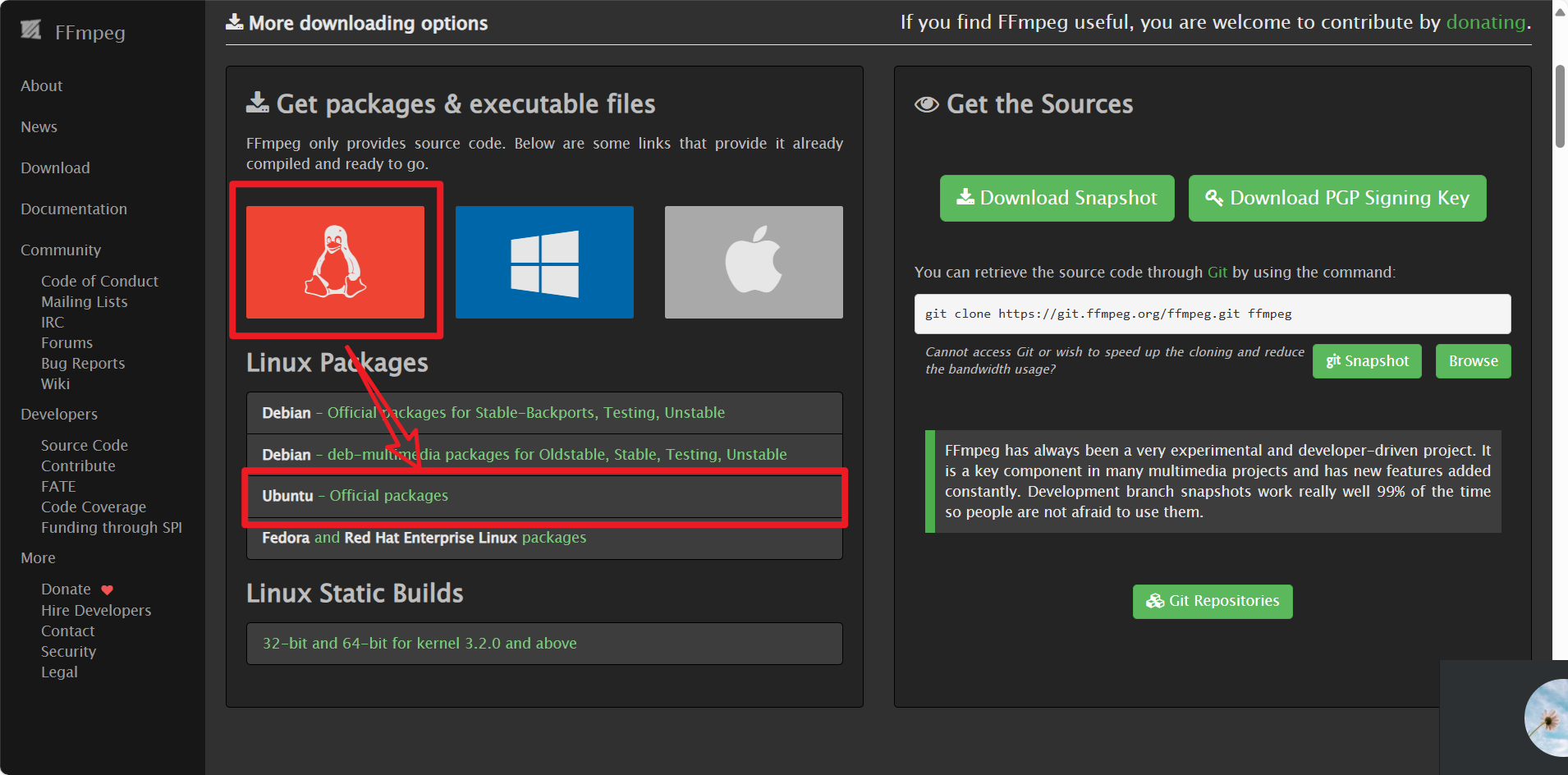The image size is (1568, 775).
Task: Click the flower avatar thumbnail at the corner
Action: (x=1547, y=718)
